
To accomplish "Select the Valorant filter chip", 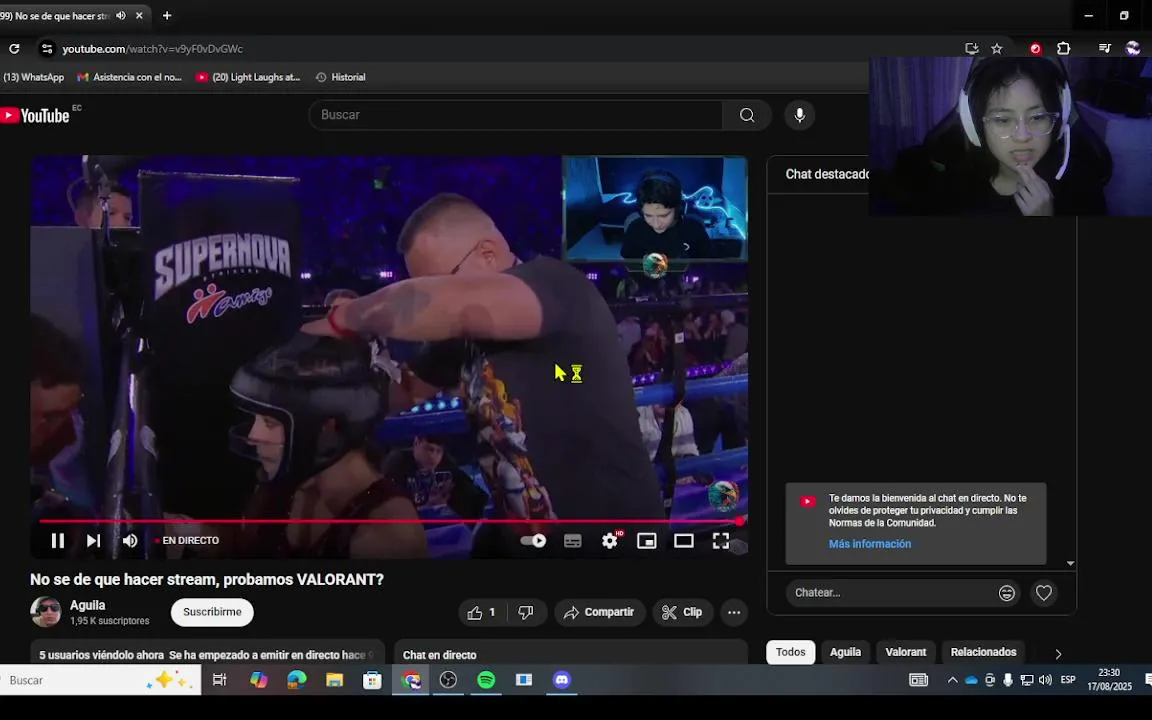I will point(906,652).
